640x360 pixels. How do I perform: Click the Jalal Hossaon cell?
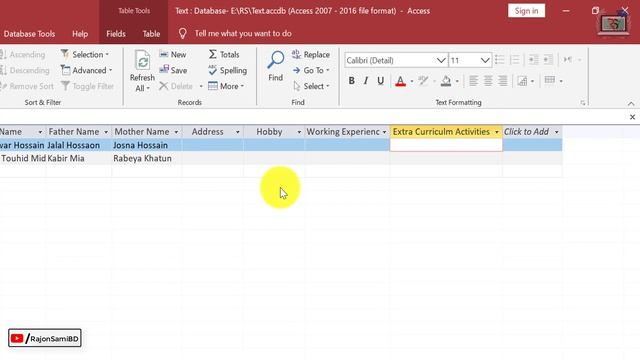point(79,145)
